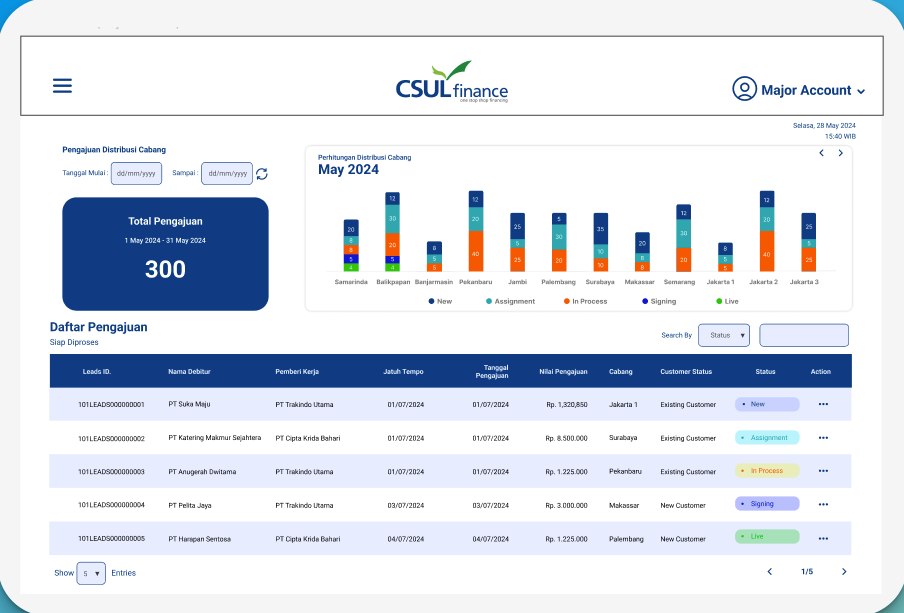Sort by Pemberi Kerja column header
This screenshot has width=904, height=613.
297,371
